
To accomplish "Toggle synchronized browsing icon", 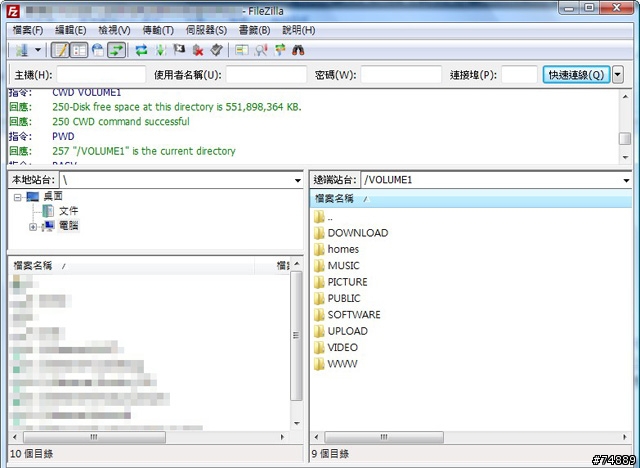I will pyautogui.click(x=280, y=50).
